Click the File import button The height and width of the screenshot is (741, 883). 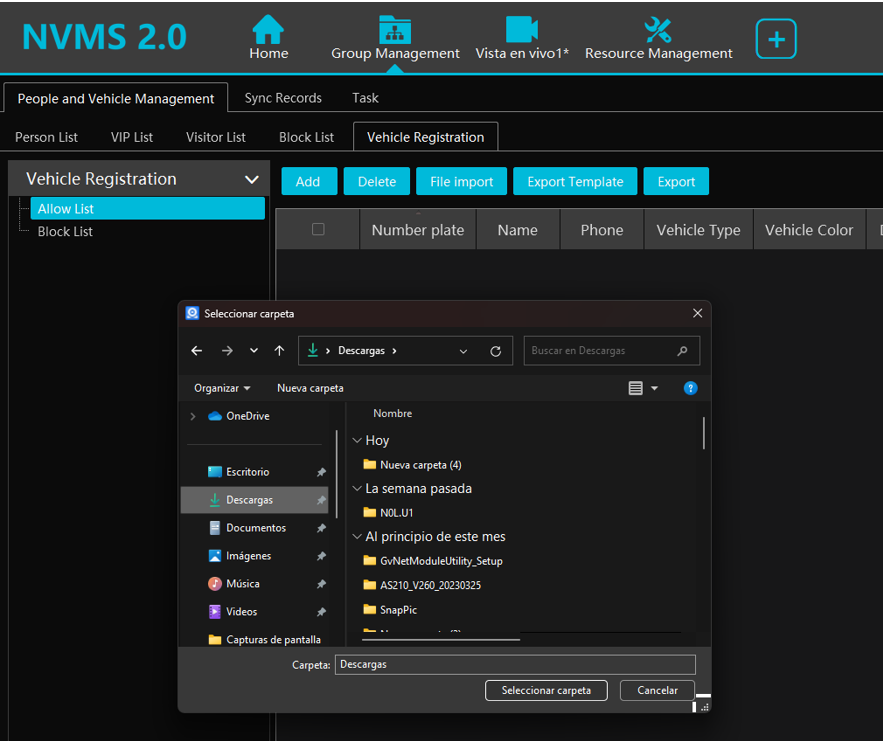click(x=461, y=181)
